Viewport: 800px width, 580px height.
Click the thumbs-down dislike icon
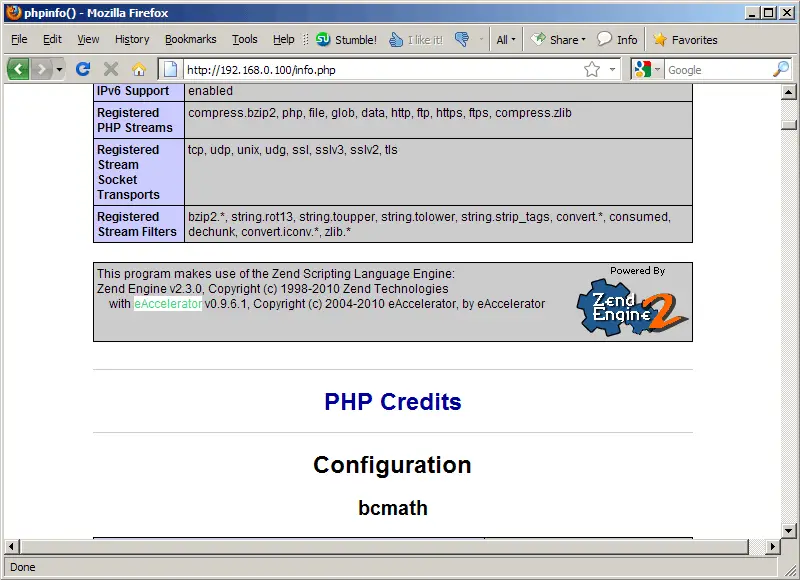tap(462, 39)
